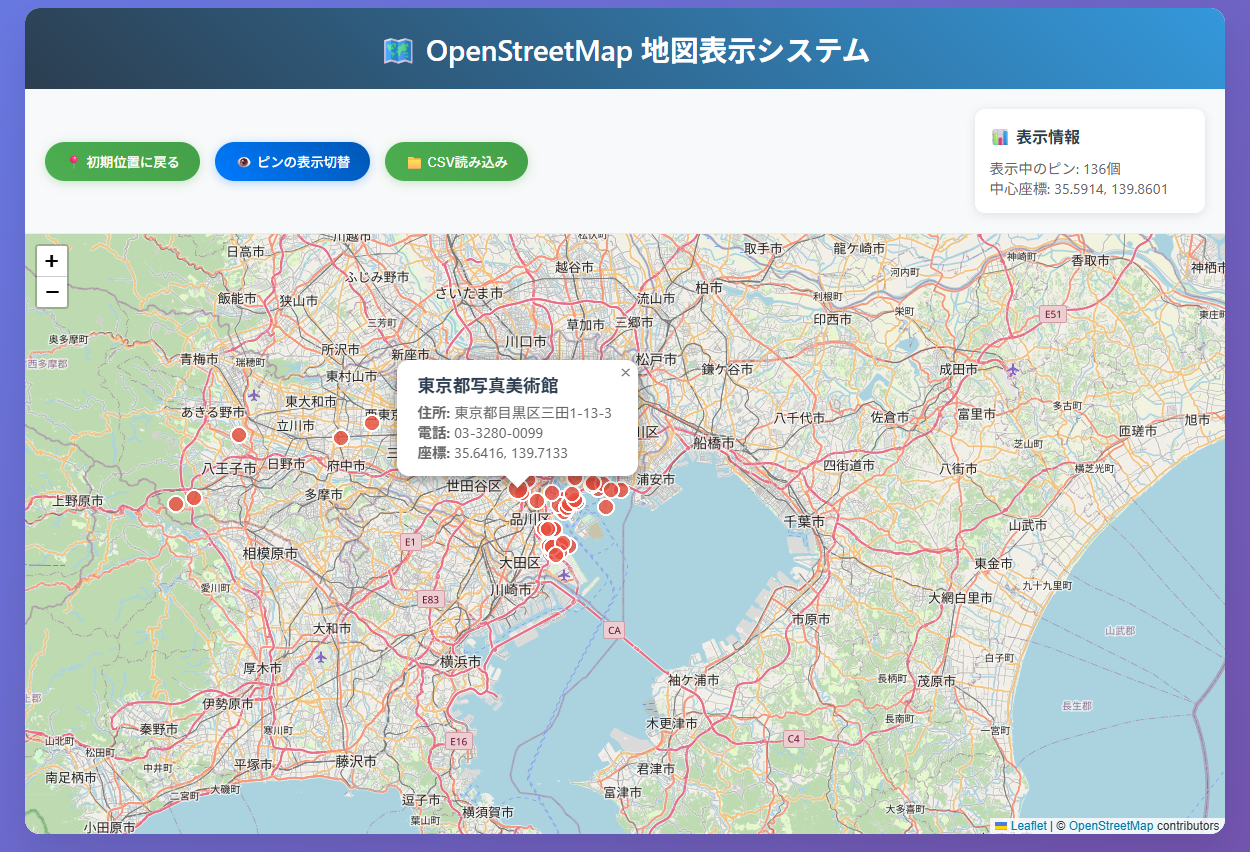Zoom in with the plus button
This screenshot has width=1250, height=852.
[x=52, y=261]
